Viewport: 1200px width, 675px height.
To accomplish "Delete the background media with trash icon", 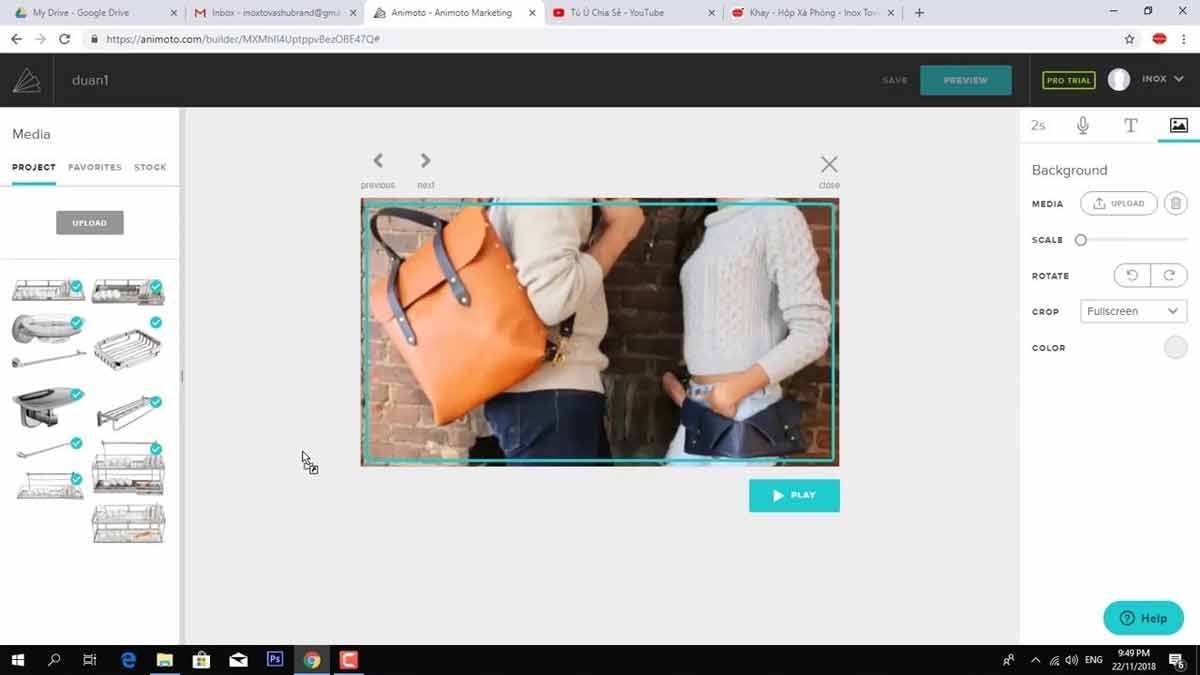I will click(x=1175, y=203).
